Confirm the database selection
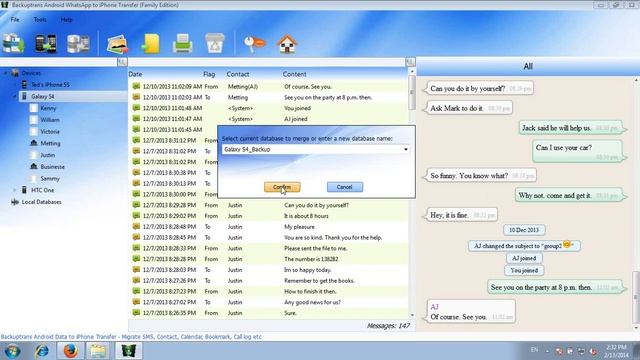Screen dimensions: 640x360 282,187
